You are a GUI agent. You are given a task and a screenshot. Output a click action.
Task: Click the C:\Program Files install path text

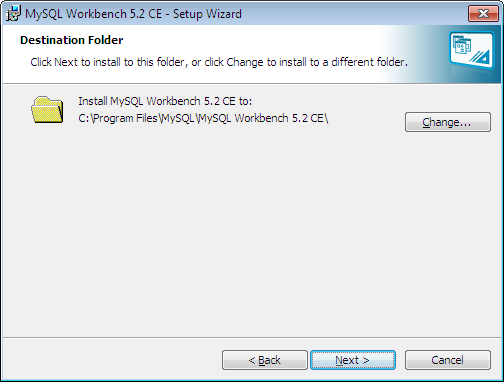[x=203, y=118]
